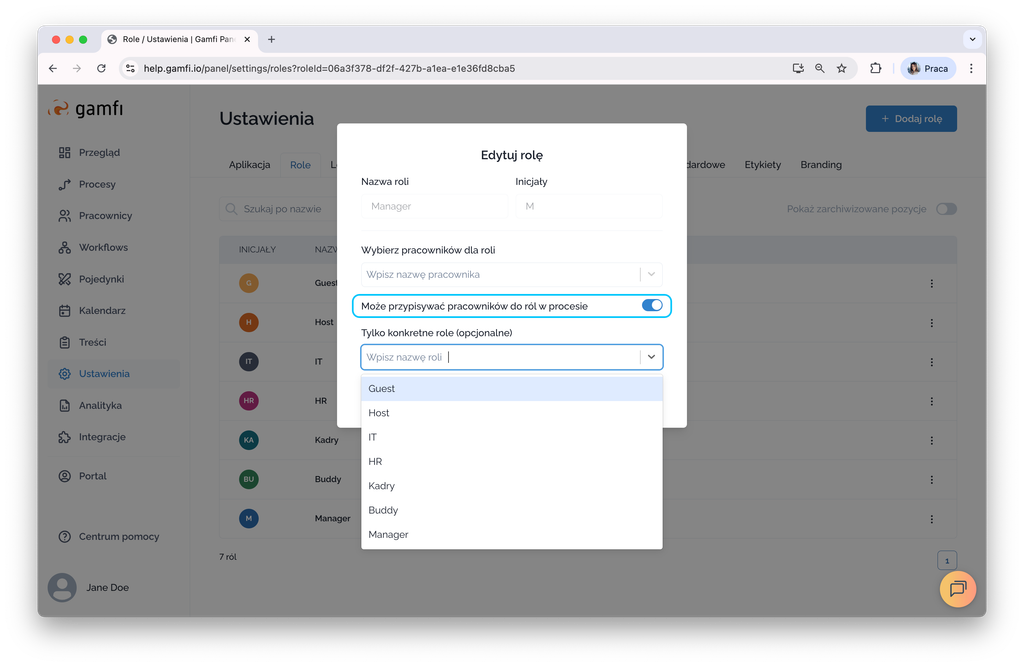Disable assigning employees to process roles
The height and width of the screenshot is (667, 1024).
pos(651,305)
